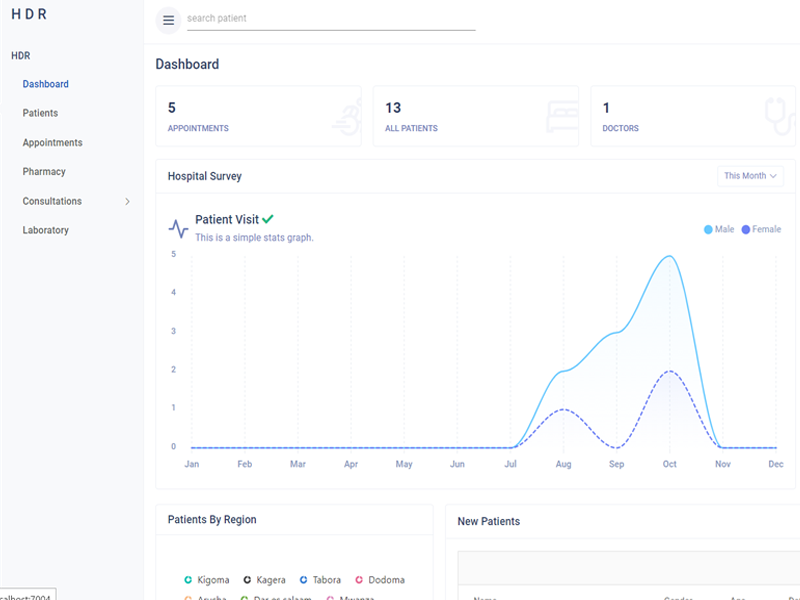Select Laboratory in the sidebar
The height and width of the screenshot is (600, 800).
click(45, 231)
